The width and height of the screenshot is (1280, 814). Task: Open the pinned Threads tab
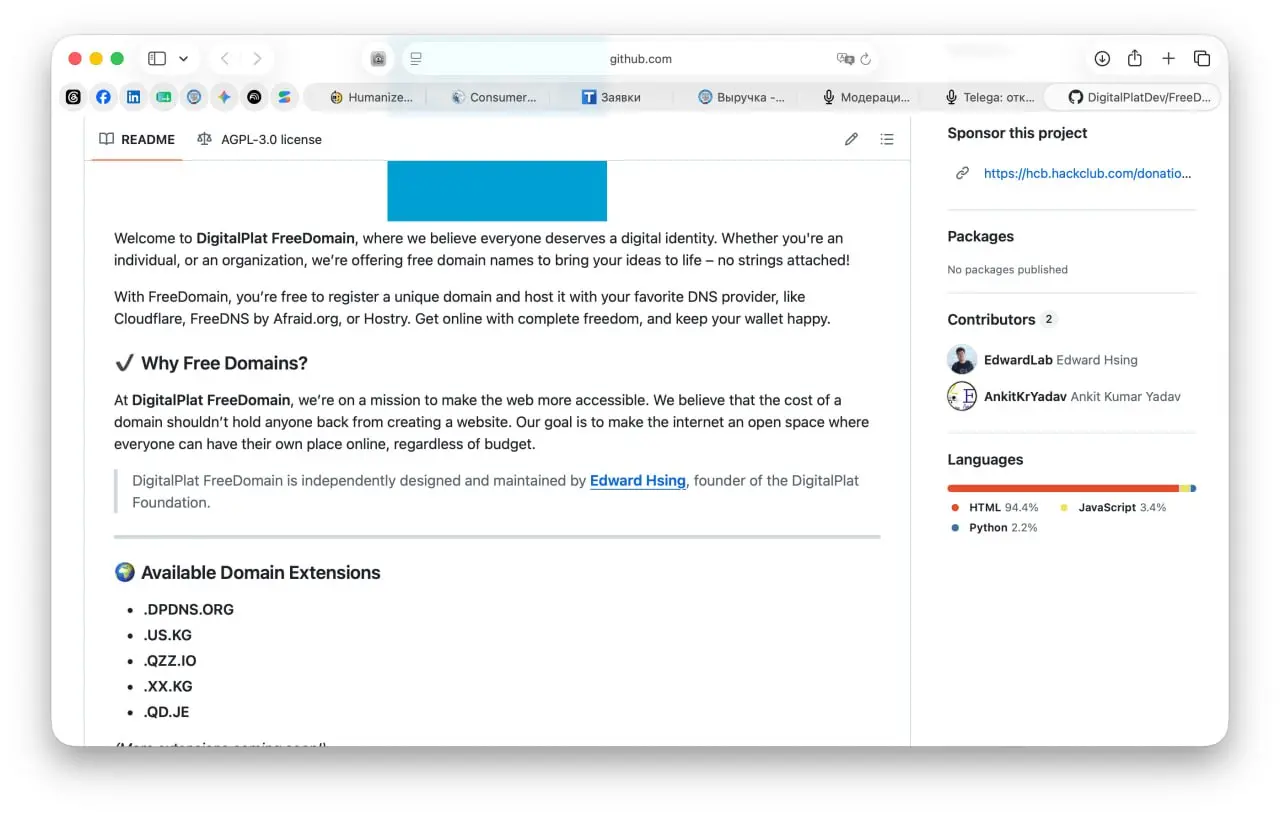tap(73, 97)
